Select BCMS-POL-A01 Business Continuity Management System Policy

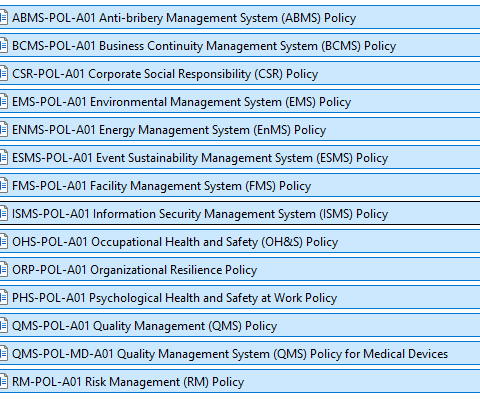coord(240,45)
